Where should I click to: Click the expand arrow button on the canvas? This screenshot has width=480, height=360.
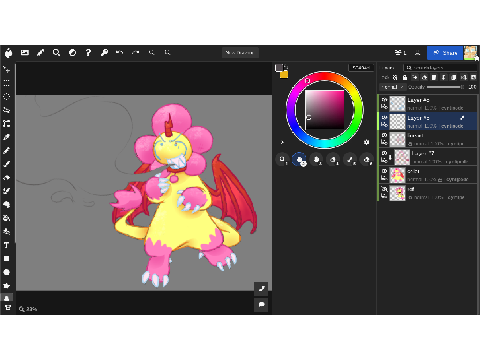(261, 289)
